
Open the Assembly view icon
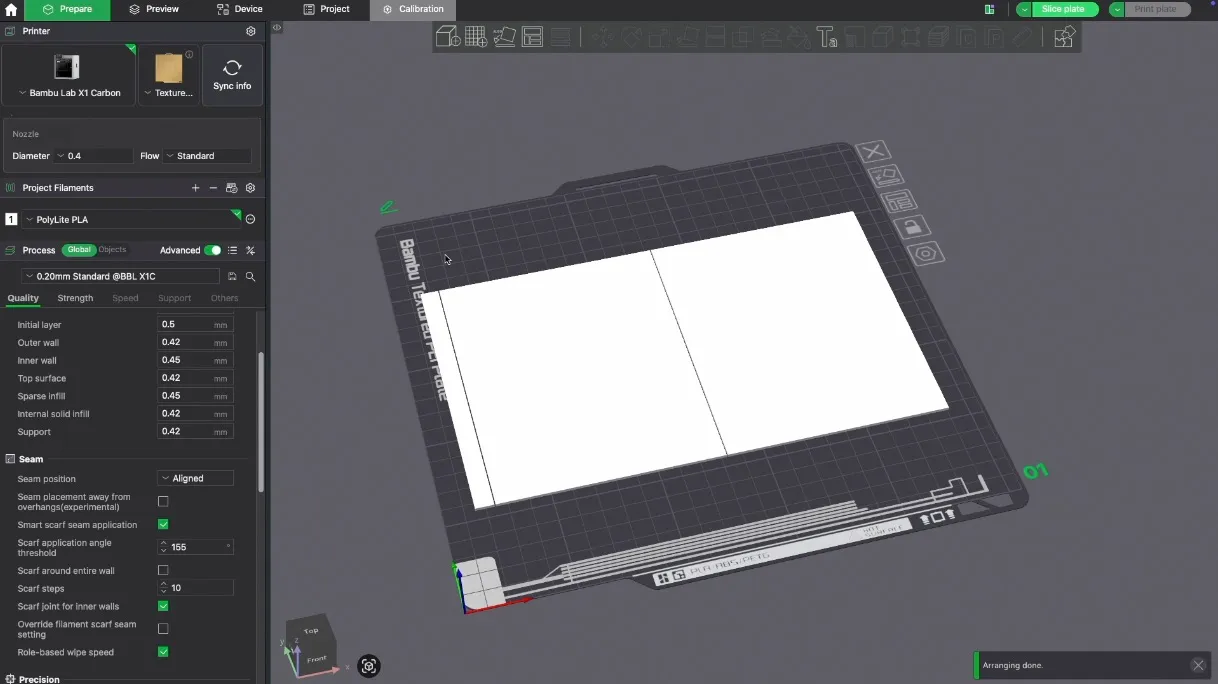pyautogui.click(x=1064, y=38)
